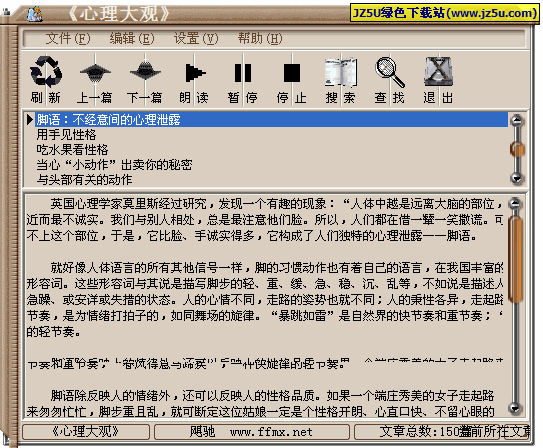Click article list scrollbar down arrow

(517, 178)
